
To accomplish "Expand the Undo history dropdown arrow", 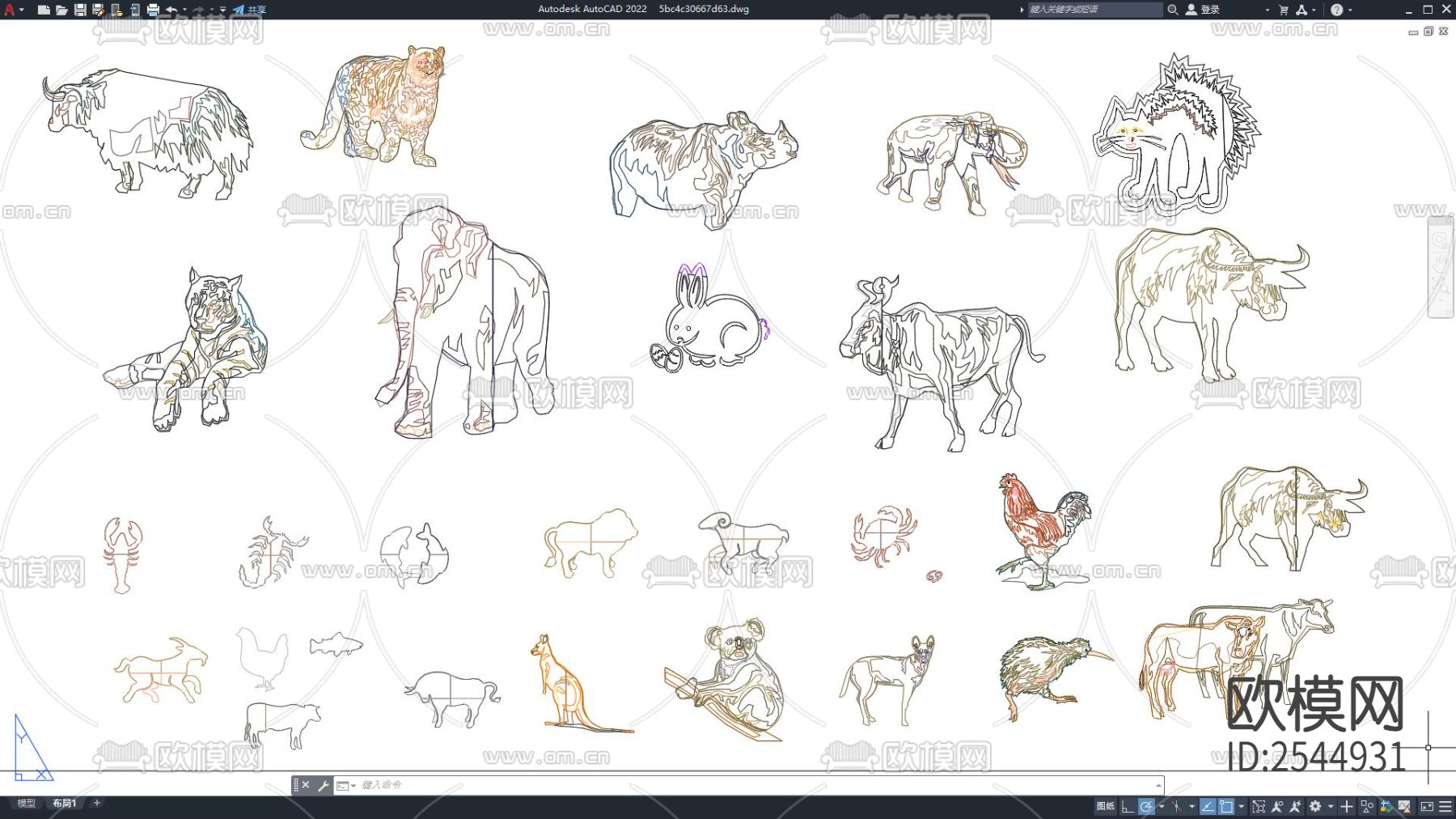I will 184,10.
